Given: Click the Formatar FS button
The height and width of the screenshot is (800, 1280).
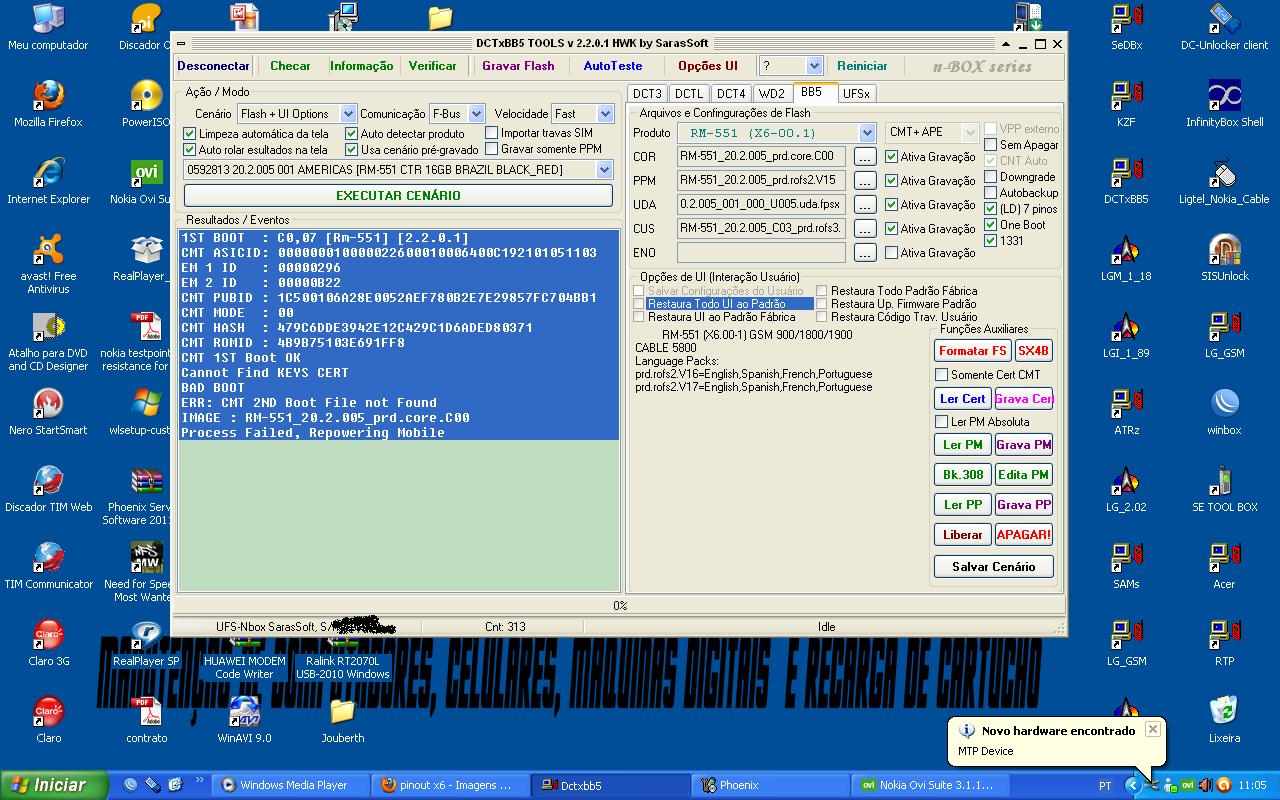Looking at the screenshot, I should 972,351.
